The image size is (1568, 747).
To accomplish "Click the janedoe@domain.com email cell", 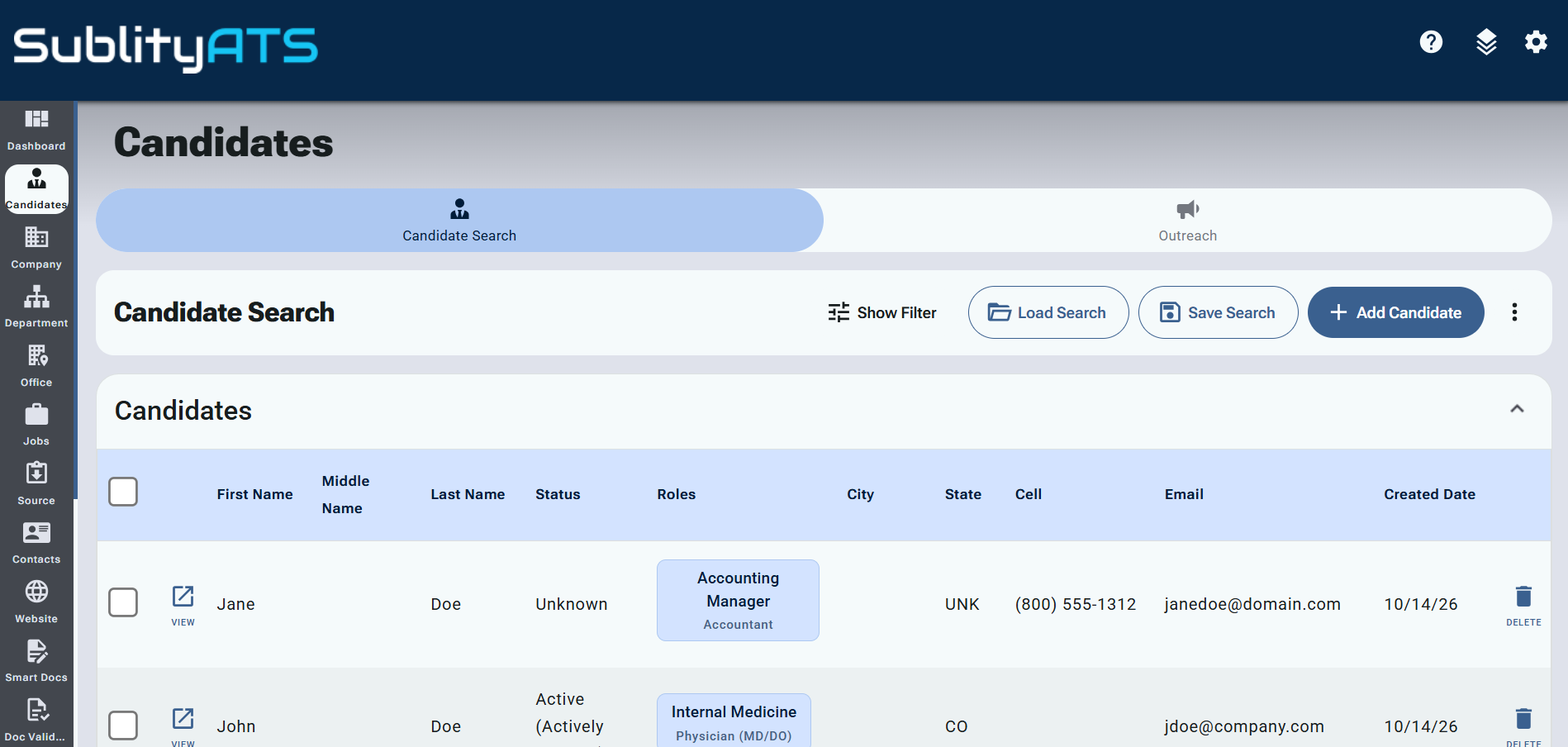I will 1252,604.
